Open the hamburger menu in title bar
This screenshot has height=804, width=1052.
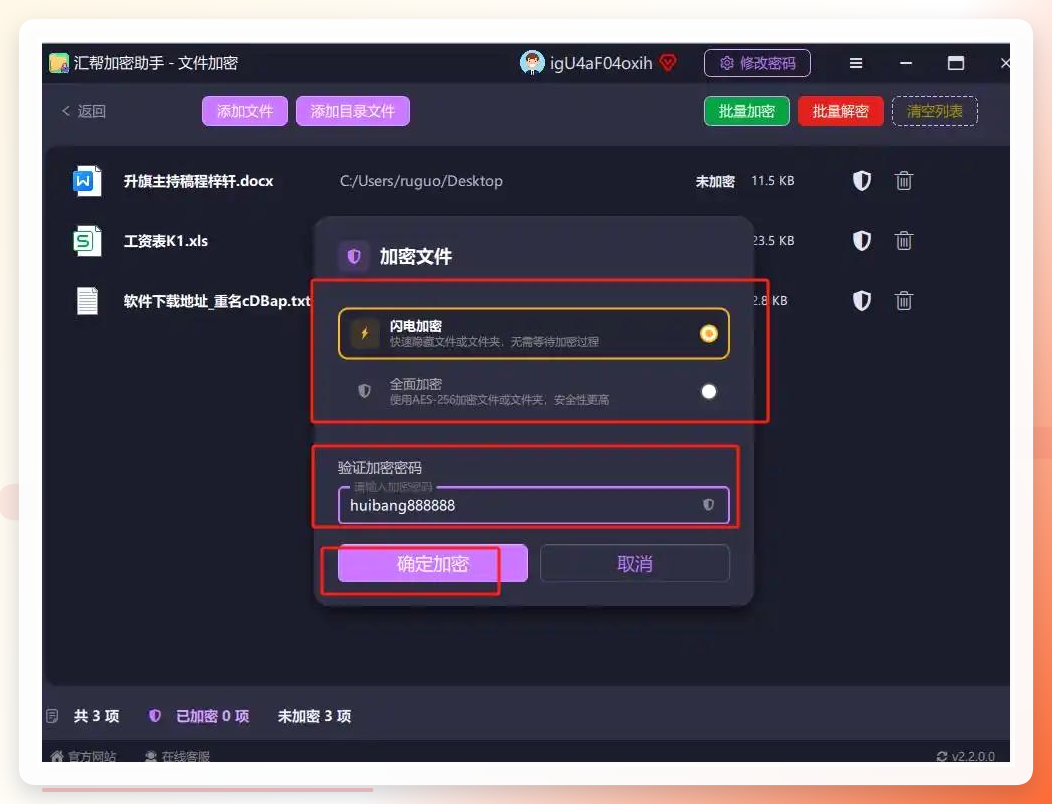[855, 63]
